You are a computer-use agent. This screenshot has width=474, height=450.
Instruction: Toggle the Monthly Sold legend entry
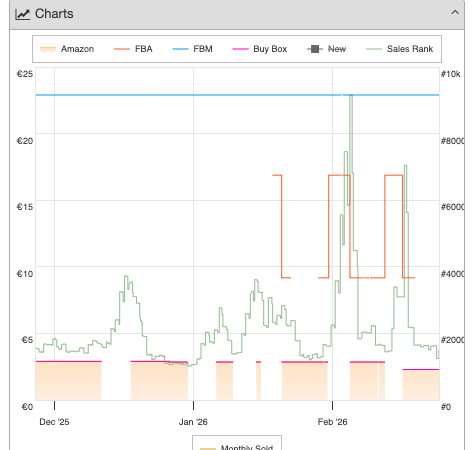point(237,447)
